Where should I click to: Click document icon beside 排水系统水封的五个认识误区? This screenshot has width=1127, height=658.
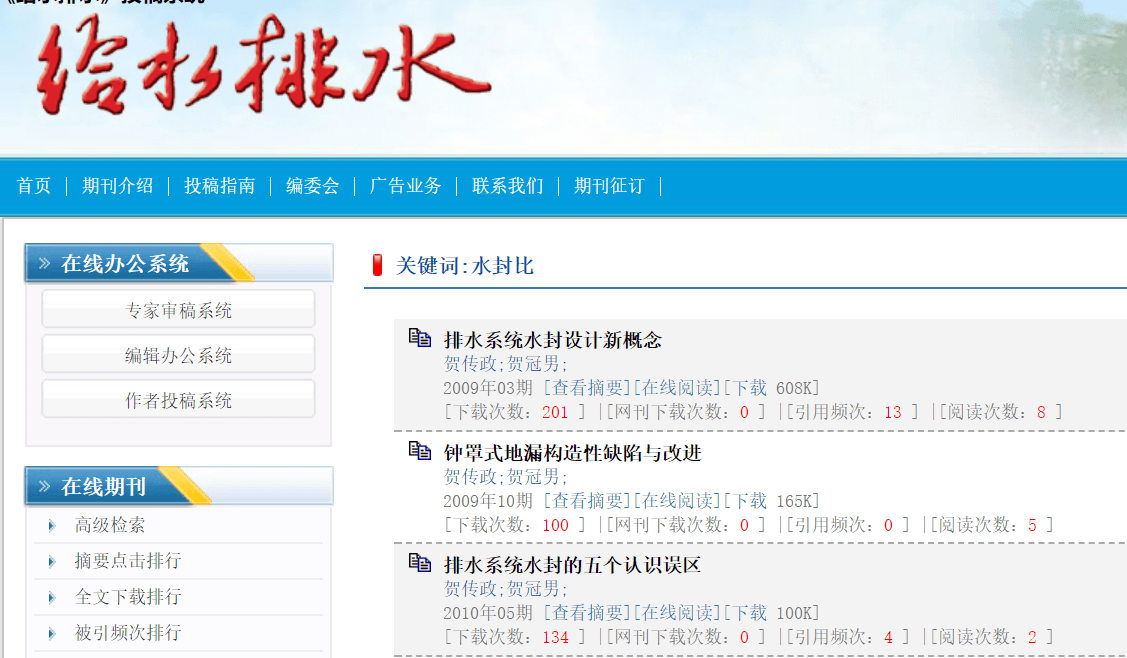click(x=420, y=563)
